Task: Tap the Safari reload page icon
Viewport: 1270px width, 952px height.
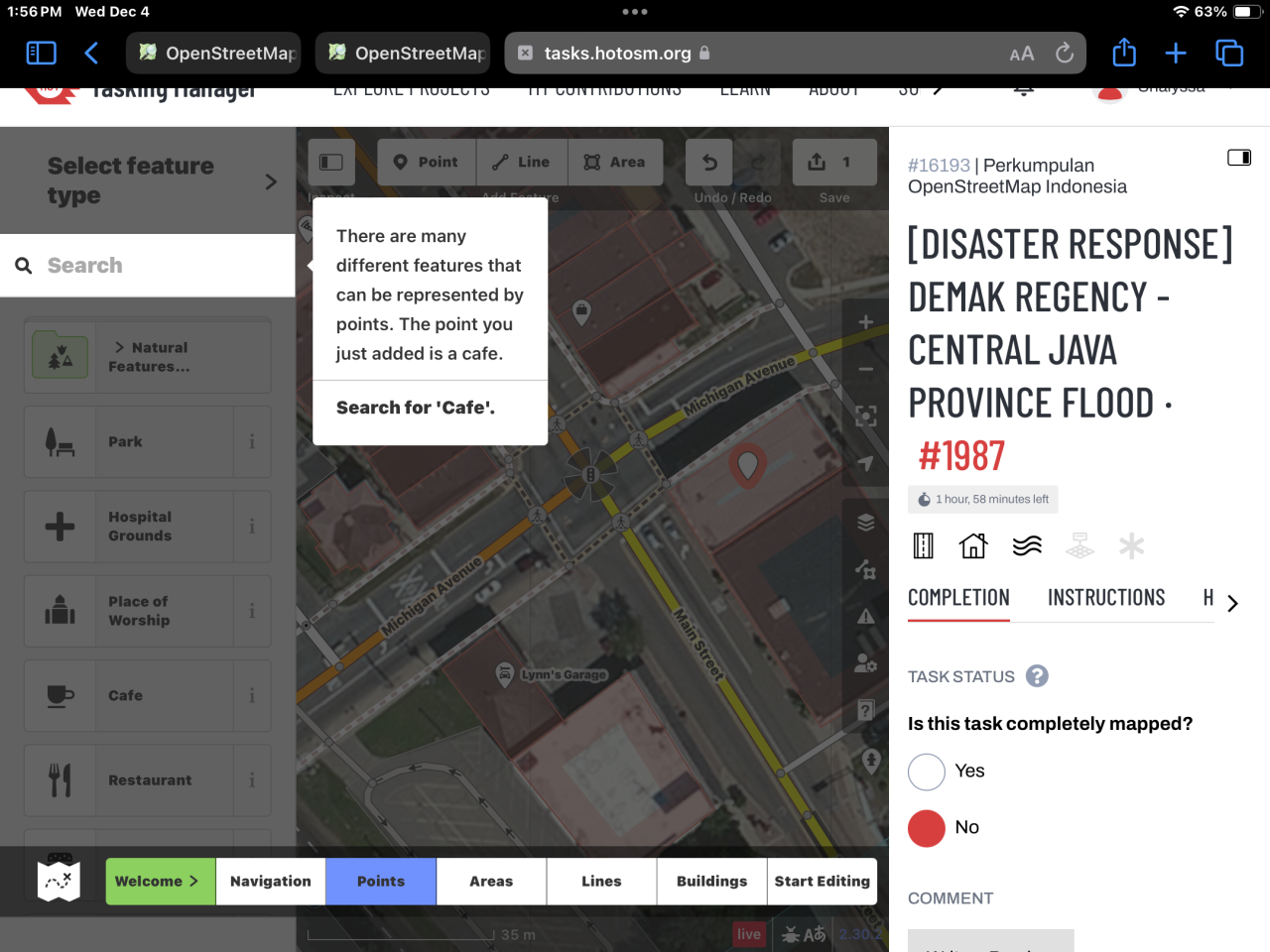Action: pos(1064,54)
